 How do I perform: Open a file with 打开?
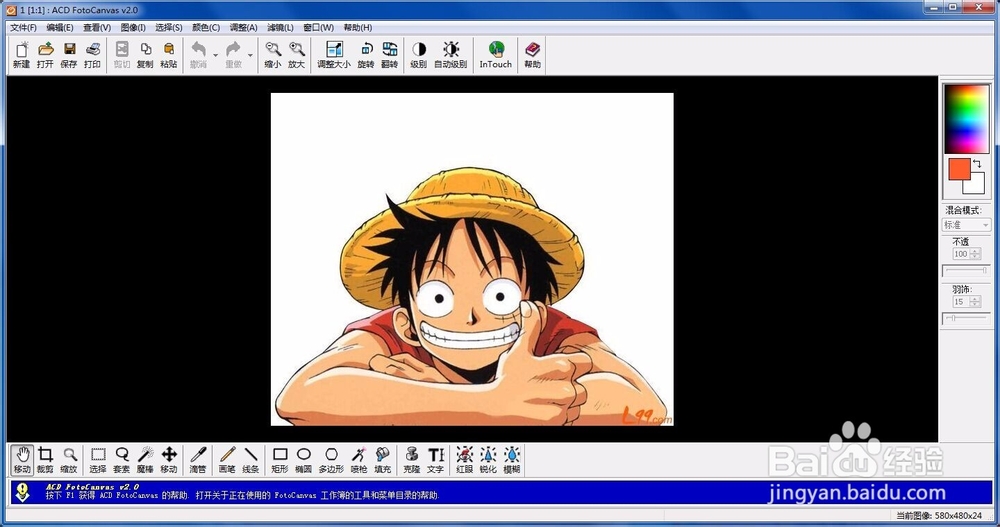pos(45,55)
